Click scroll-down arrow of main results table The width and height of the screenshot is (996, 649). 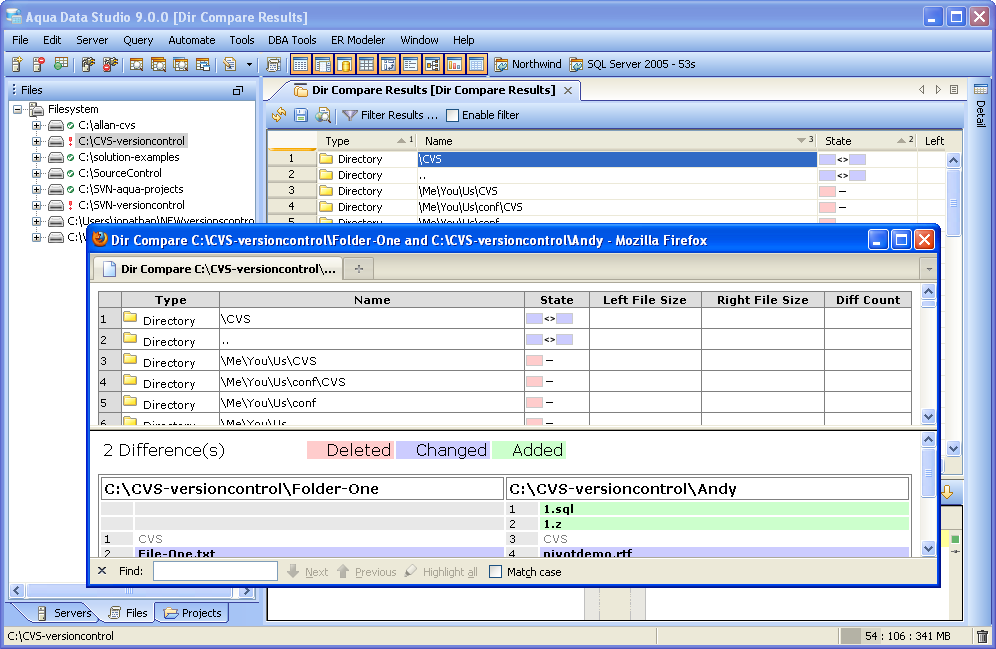(x=953, y=448)
